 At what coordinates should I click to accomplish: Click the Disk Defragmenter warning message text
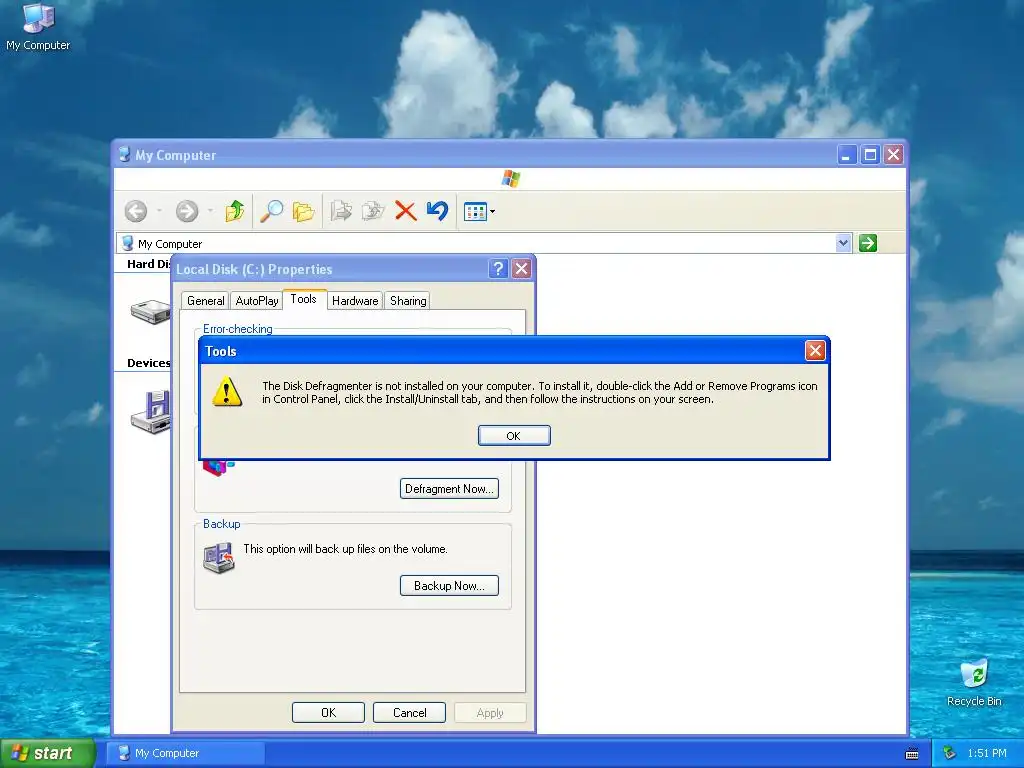(539, 392)
